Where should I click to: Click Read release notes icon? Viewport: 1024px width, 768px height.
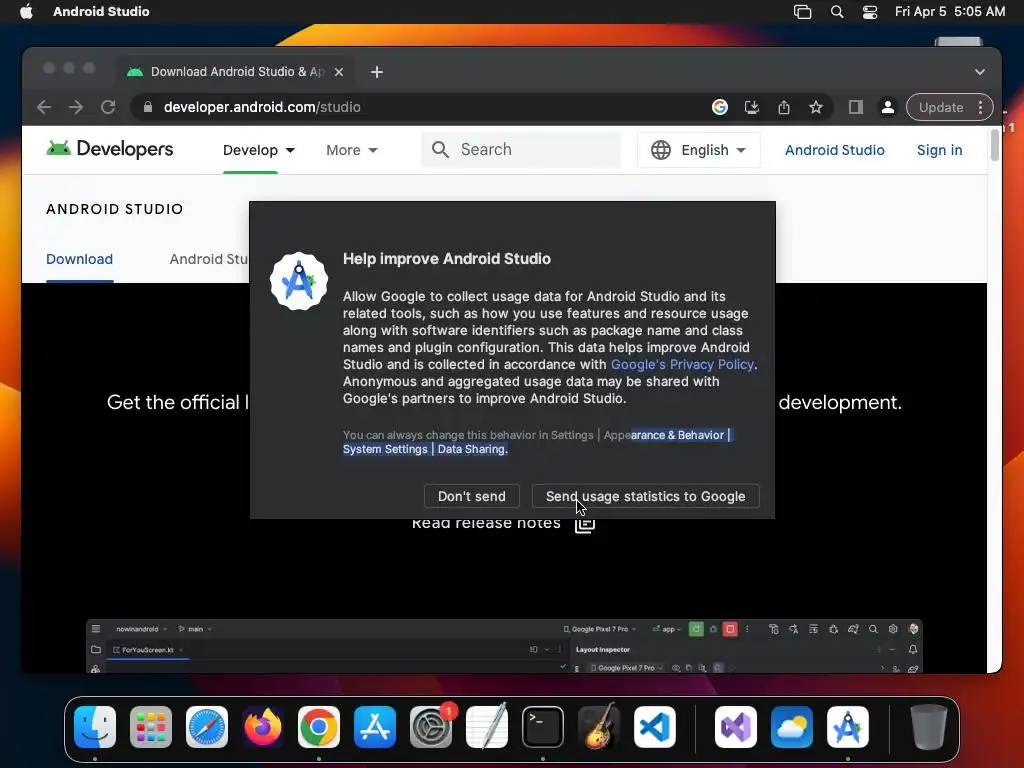tap(584, 525)
